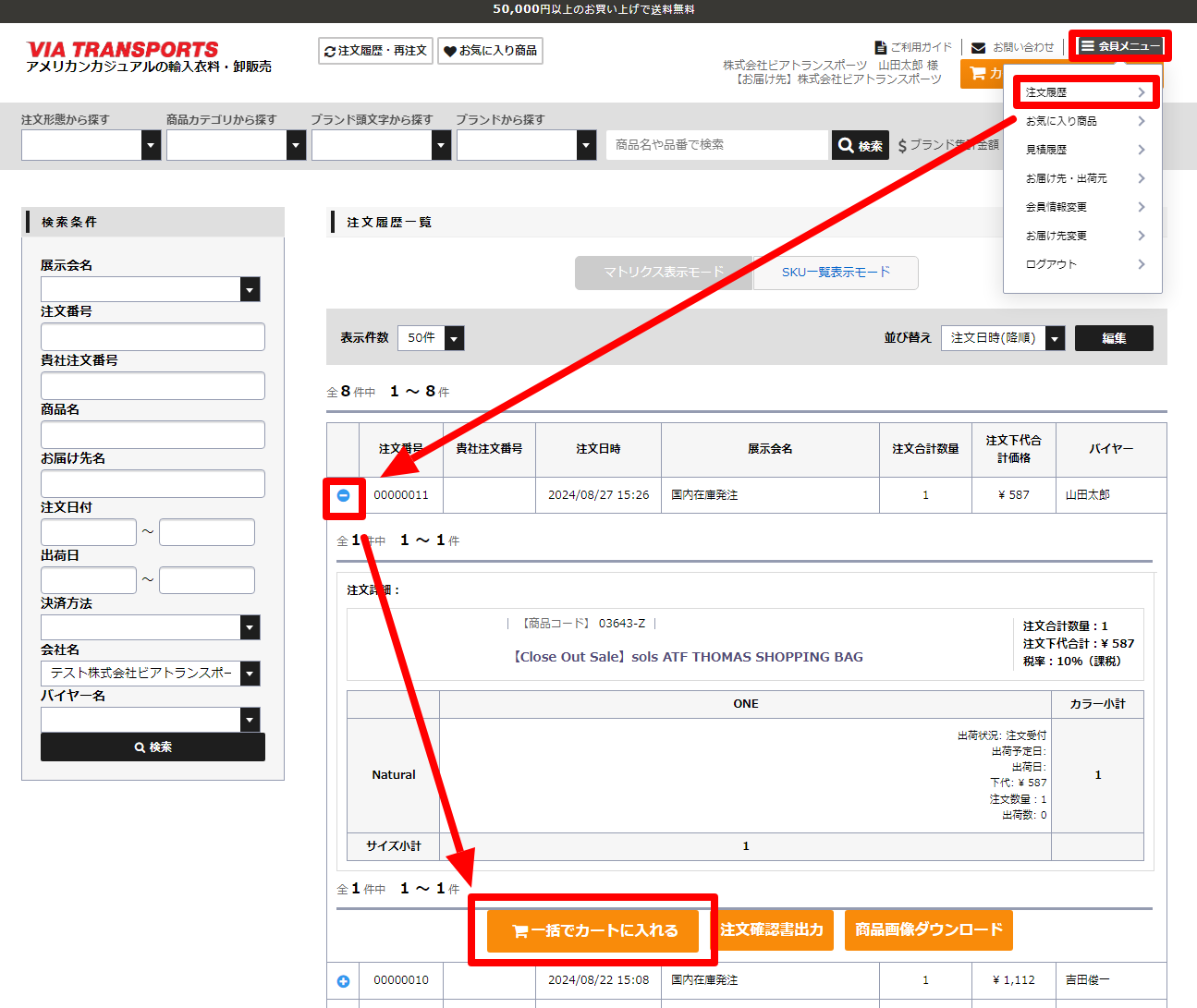Screen dimensions: 1197x1008
Task: Open お気に入り商品 favorites button
Action: click(x=490, y=51)
